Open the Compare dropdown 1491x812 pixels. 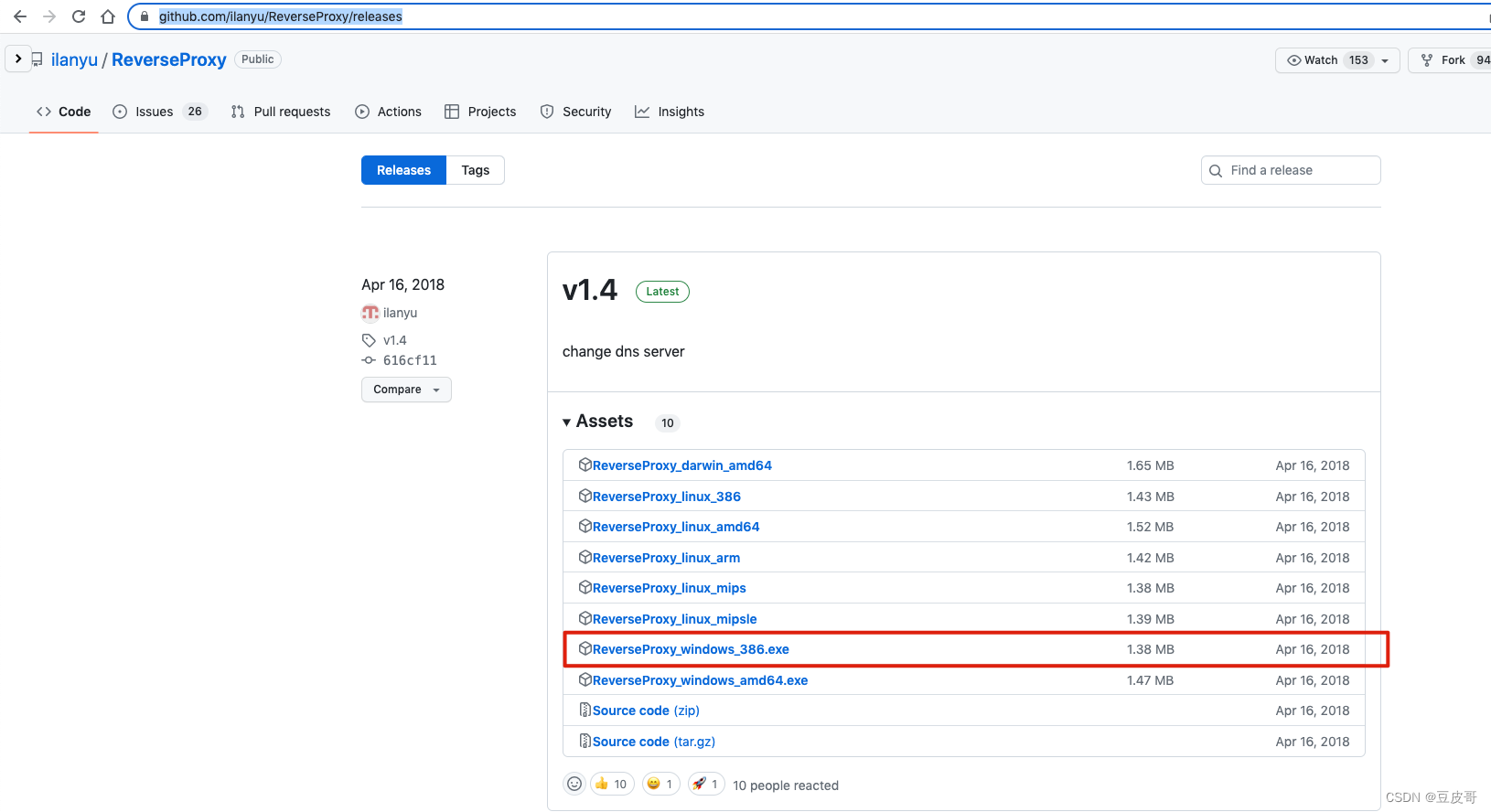point(406,390)
